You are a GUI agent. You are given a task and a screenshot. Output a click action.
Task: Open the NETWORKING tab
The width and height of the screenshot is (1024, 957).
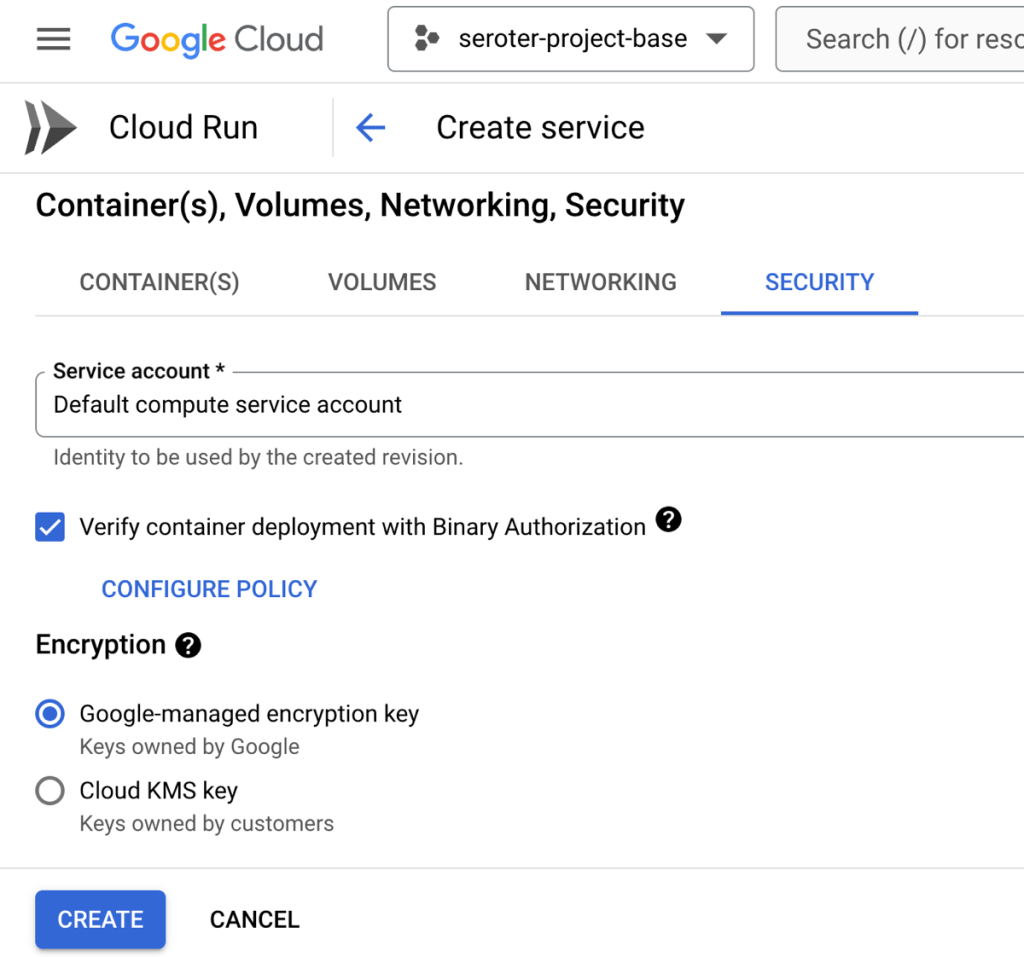click(x=600, y=282)
